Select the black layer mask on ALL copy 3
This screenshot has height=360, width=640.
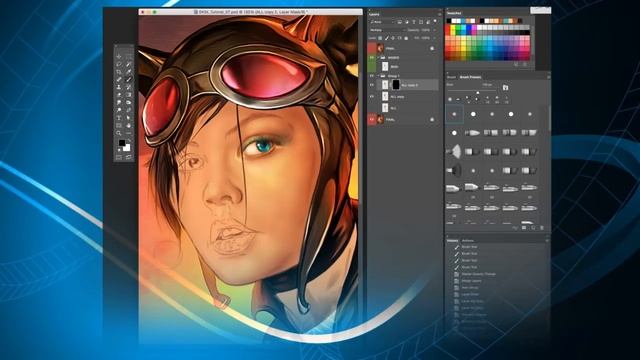(396, 85)
